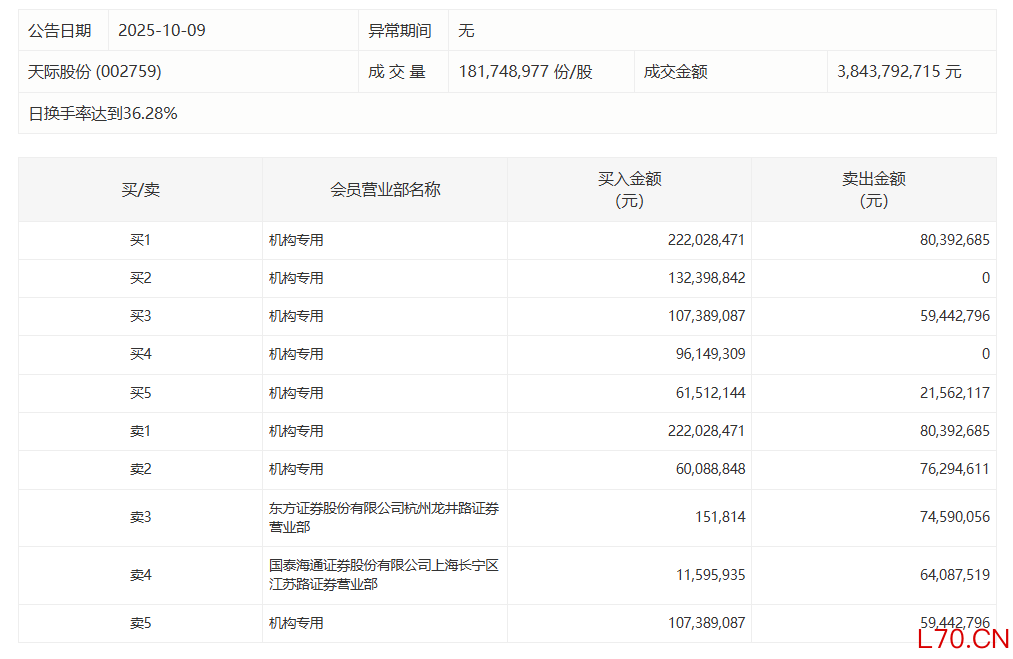
Task: Click the 买/卖 column header
Action: (140, 189)
